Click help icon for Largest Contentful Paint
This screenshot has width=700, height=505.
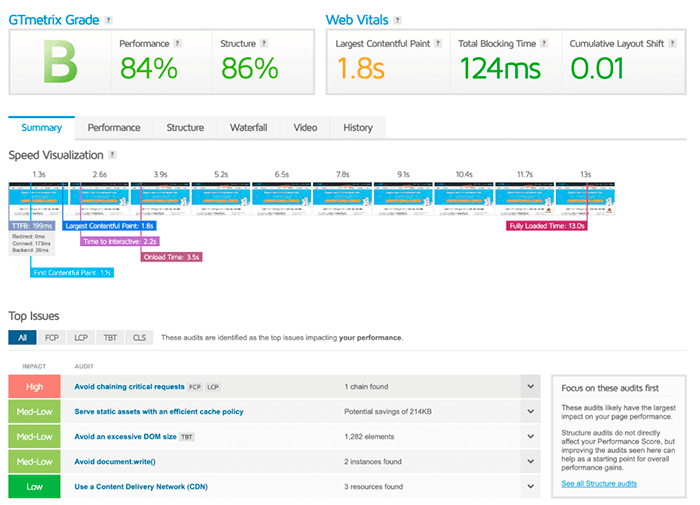click(438, 43)
